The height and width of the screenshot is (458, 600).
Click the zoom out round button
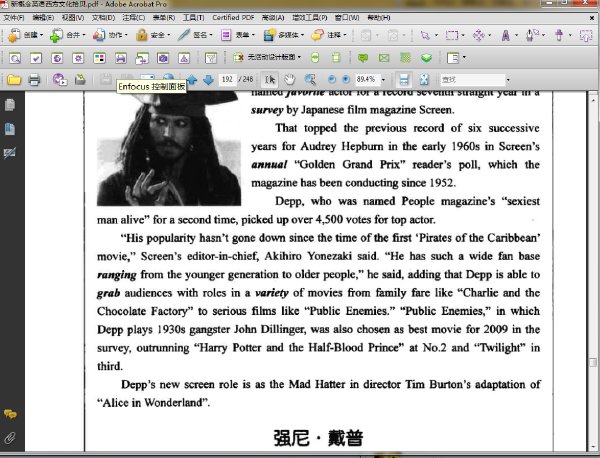(332, 79)
